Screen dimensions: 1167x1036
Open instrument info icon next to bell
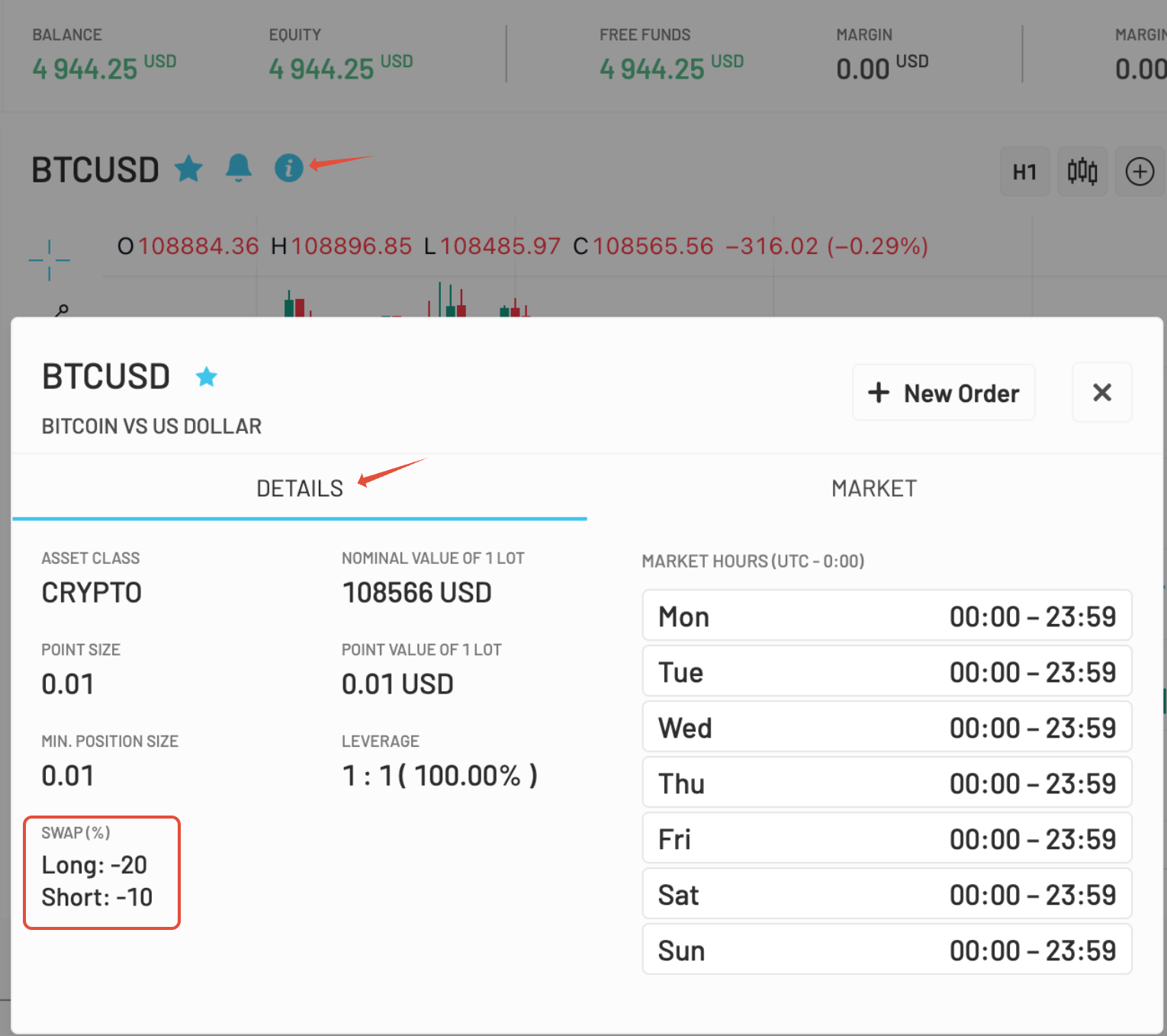point(288,168)
